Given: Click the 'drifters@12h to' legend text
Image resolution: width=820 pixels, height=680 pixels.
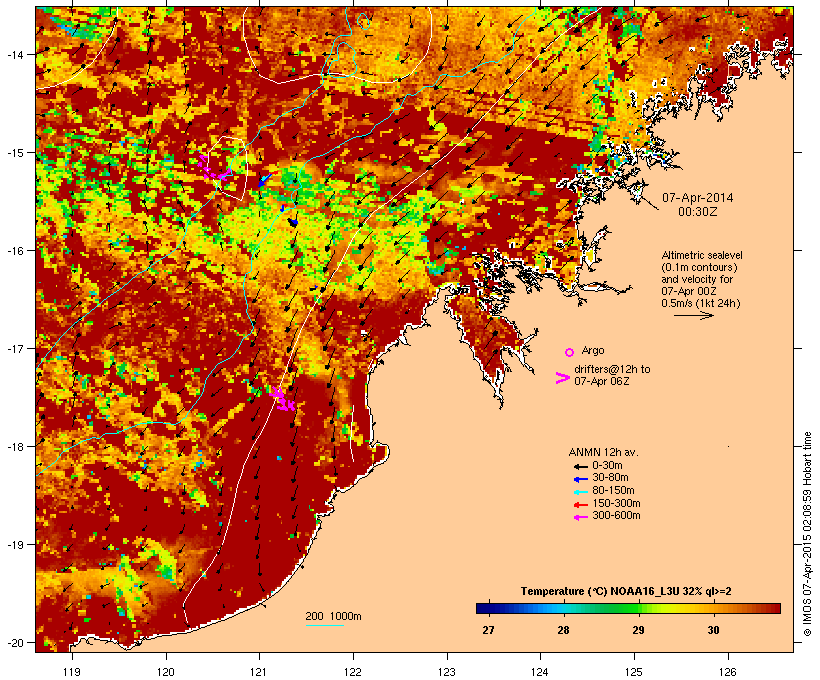Looking at the screenshot, I should click(612, 369).
